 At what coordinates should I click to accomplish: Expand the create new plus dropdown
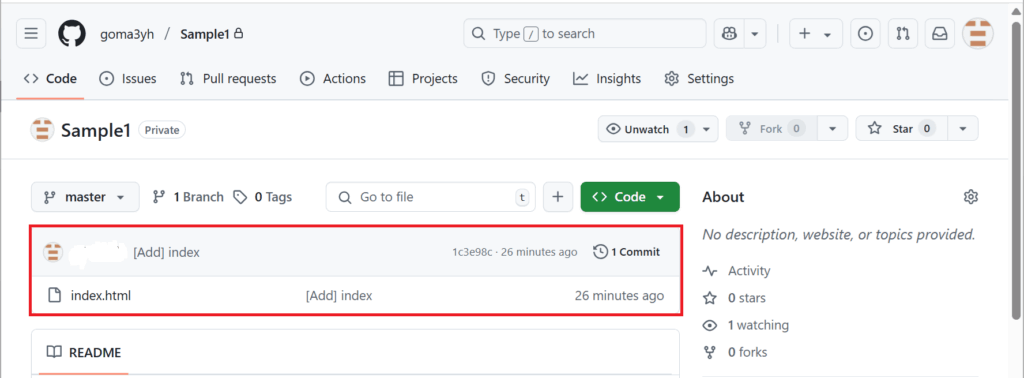click(816, 34)
